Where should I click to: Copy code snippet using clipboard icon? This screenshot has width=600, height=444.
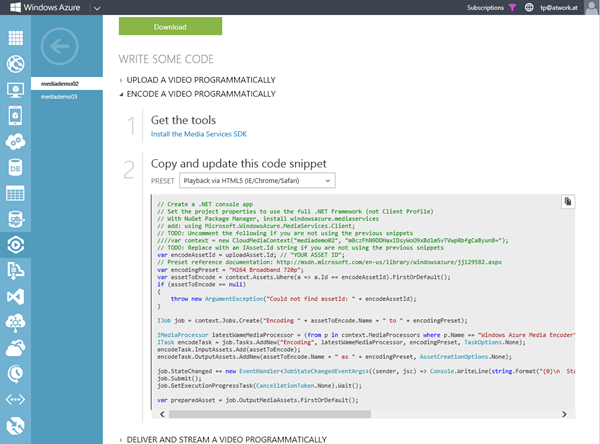567,202
